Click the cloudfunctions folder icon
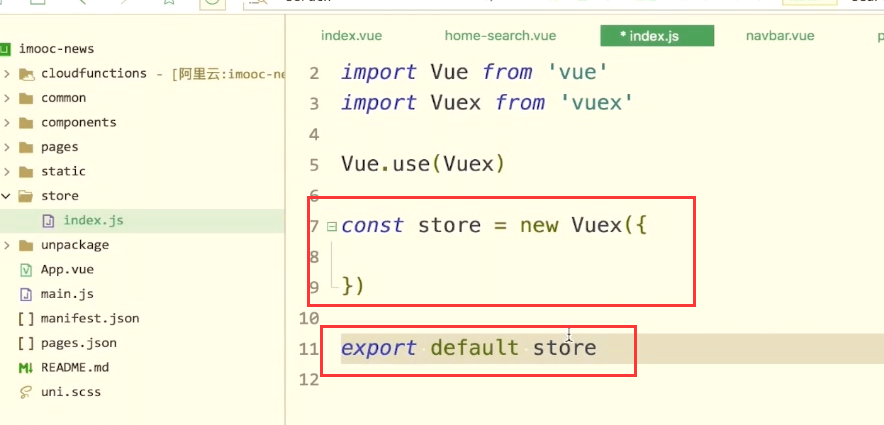 (25, 73)
